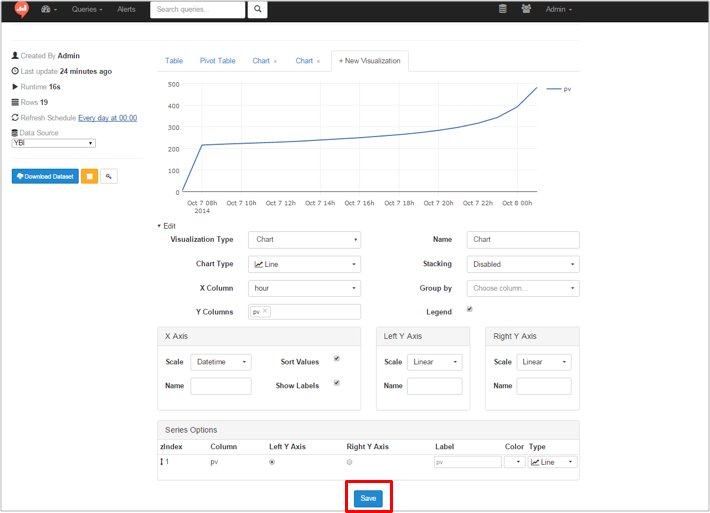Open the users group icon
The height and width of the screenshot is (513, 710).
[x=526, y=9]
